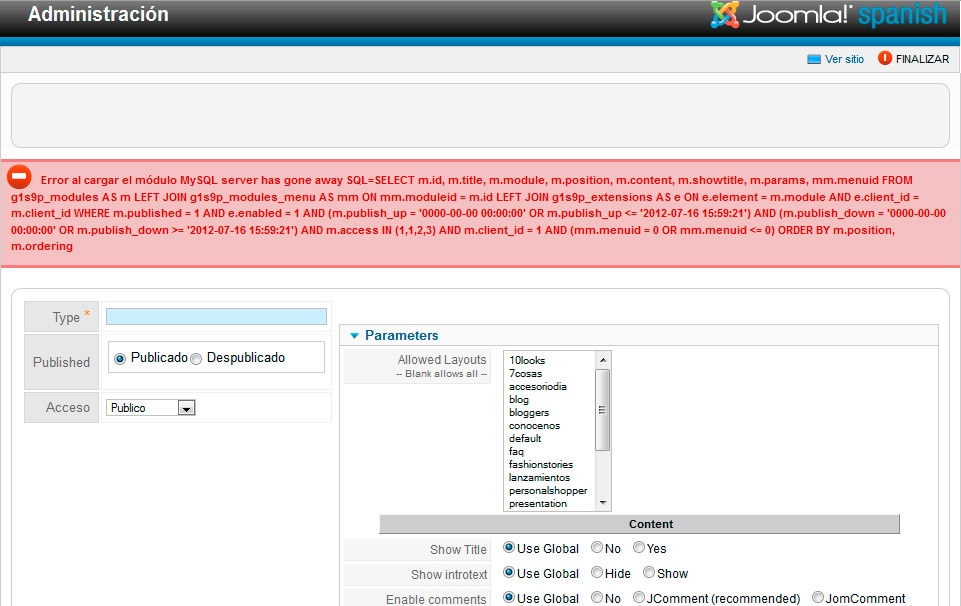Set Show Title to No
The image size is (961, 606).
pos(597,547)
